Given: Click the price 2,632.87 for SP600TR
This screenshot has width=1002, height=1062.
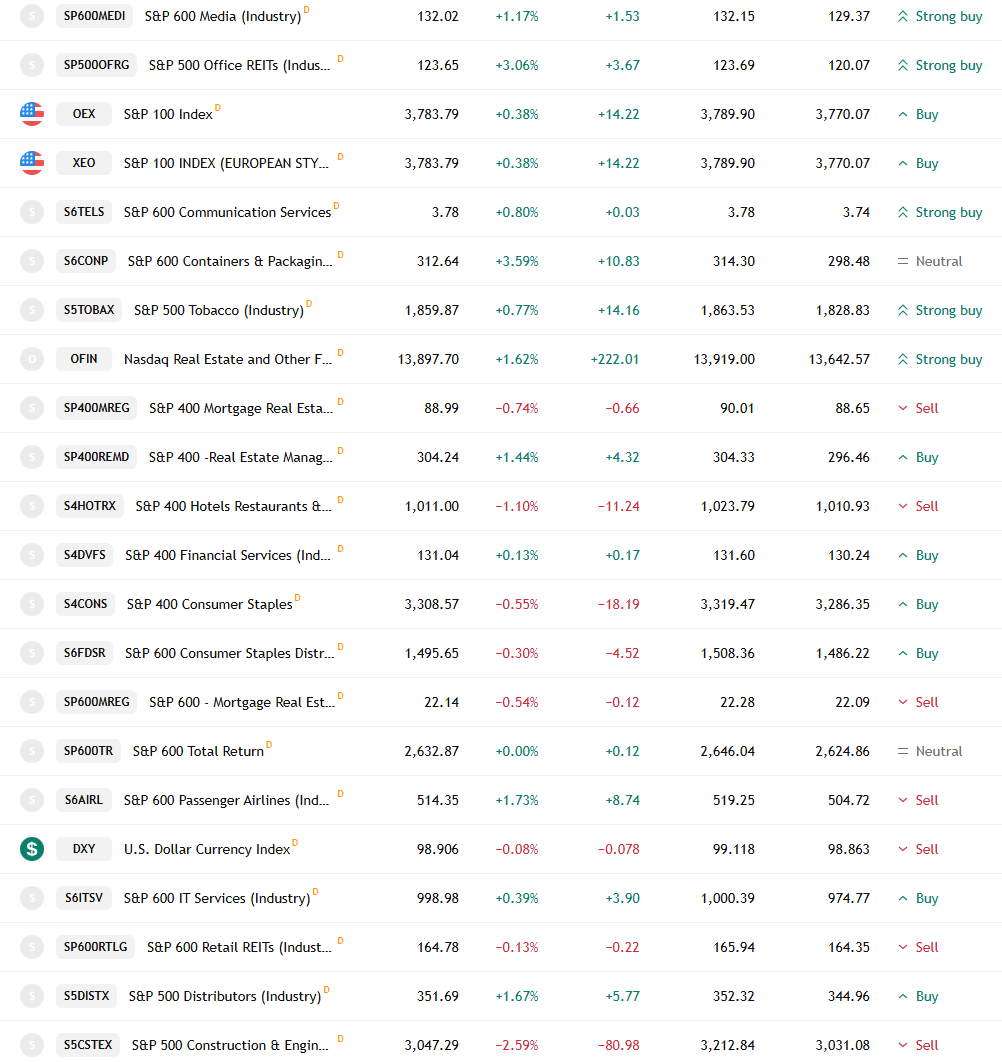Looking at the screenshot, I should (x=432, y=751).
